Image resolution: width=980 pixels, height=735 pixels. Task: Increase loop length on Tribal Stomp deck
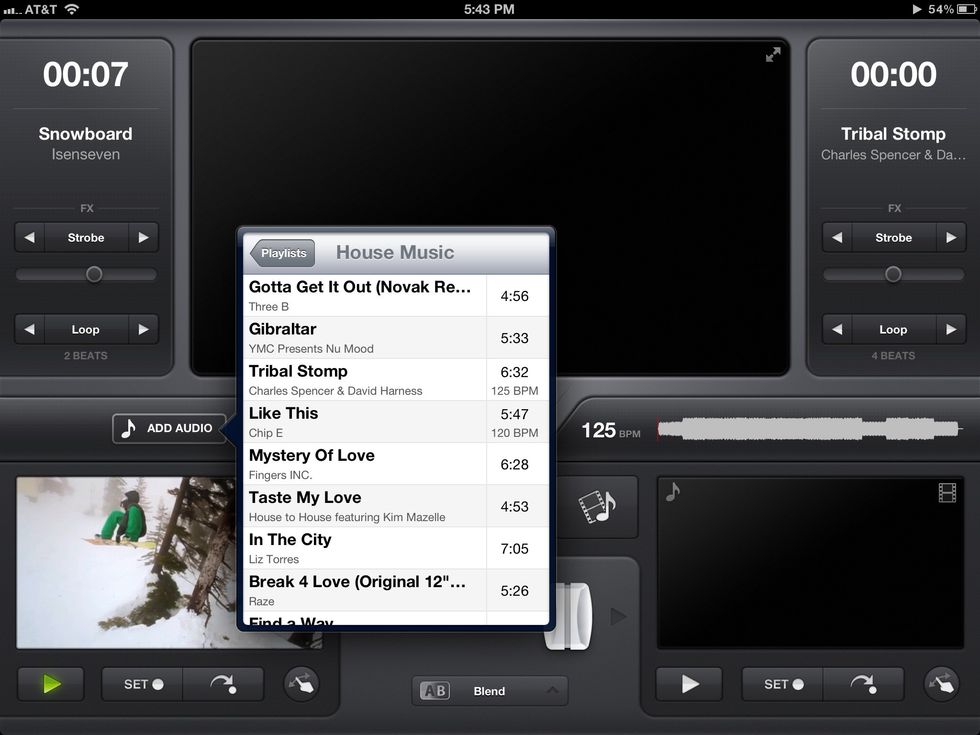(x=951, y=329)
